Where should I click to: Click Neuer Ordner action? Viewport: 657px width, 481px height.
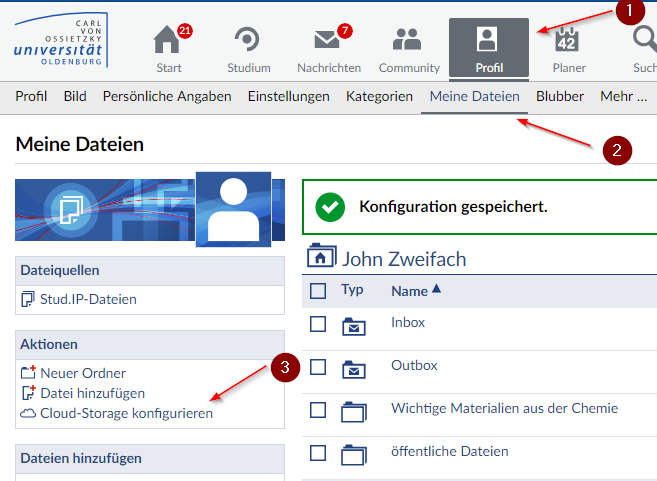[82, 373]
